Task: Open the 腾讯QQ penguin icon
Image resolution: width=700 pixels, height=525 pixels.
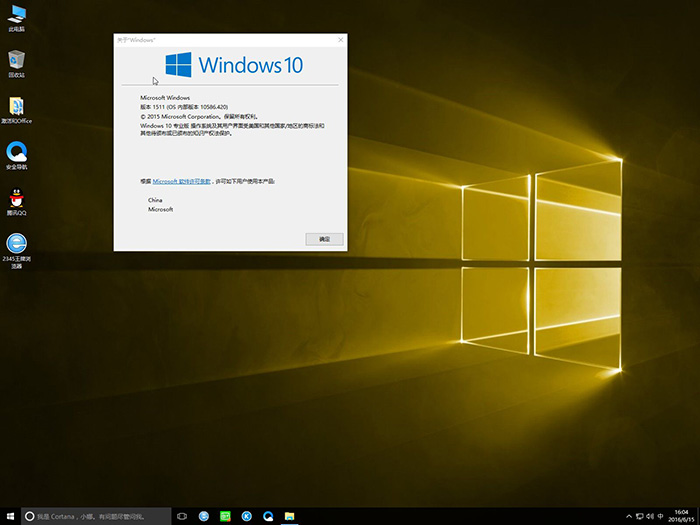Action: (x=17, y=198)
